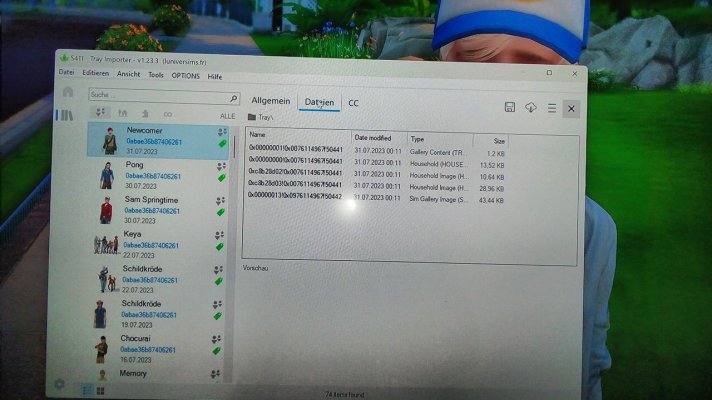Viewport: 712px width, 400px height.
Task: Select Schildkröde entry dated 19.07.2023
Action: coord(153,314)
